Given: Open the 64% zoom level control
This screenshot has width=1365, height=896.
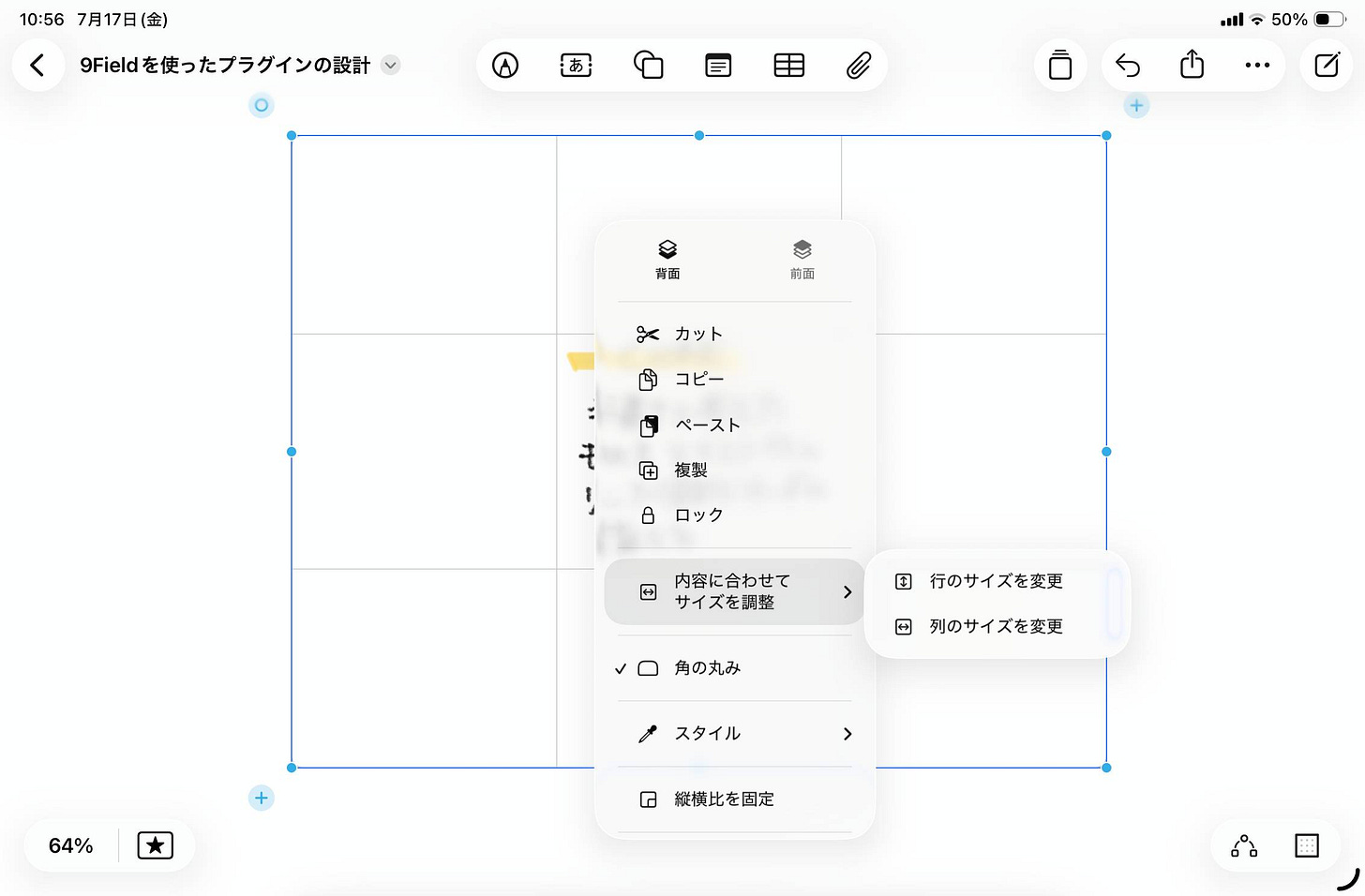Looking at the screenshot, I should 71,845.
